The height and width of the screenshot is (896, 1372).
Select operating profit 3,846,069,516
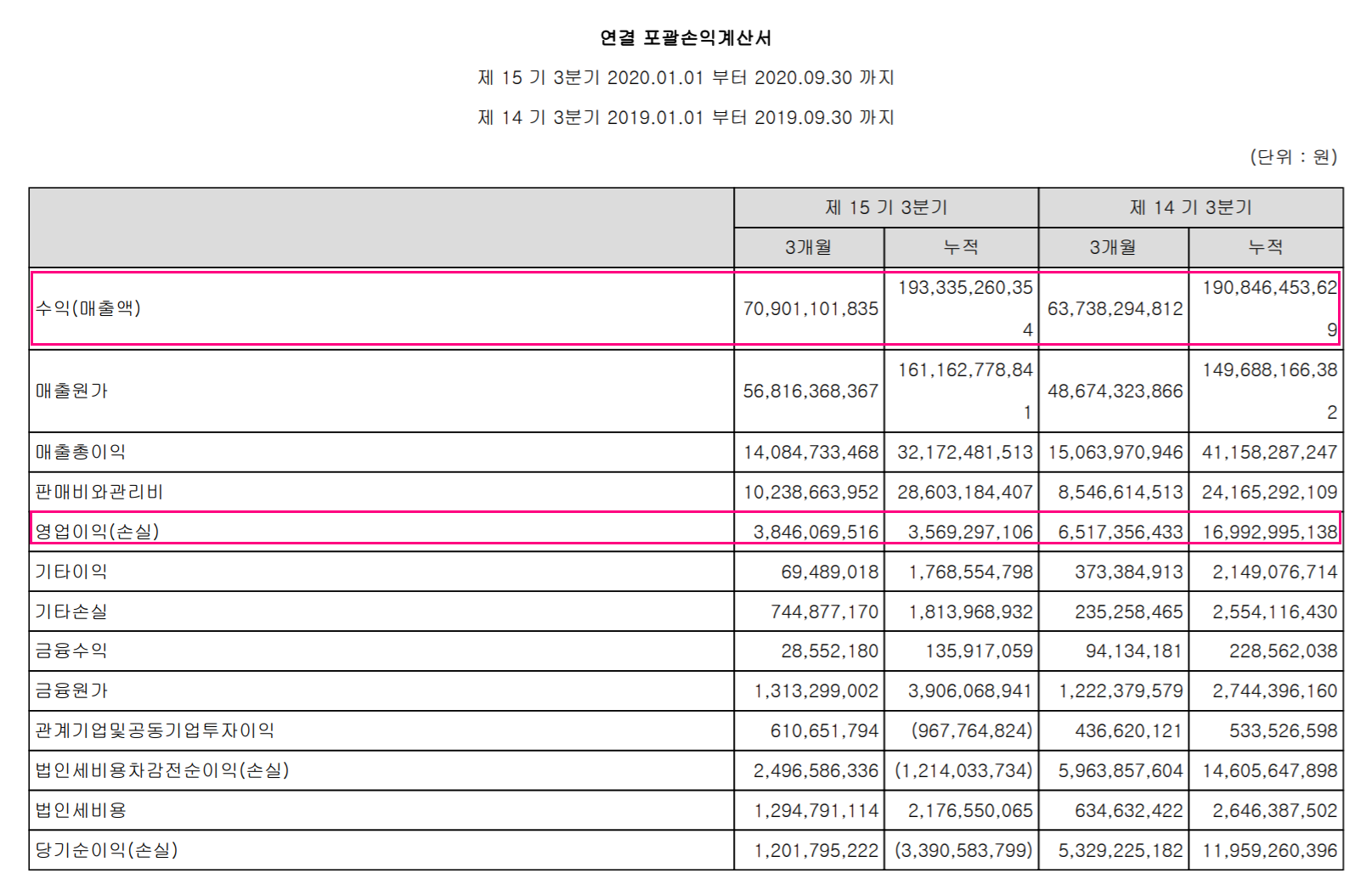tap(816, 532)
